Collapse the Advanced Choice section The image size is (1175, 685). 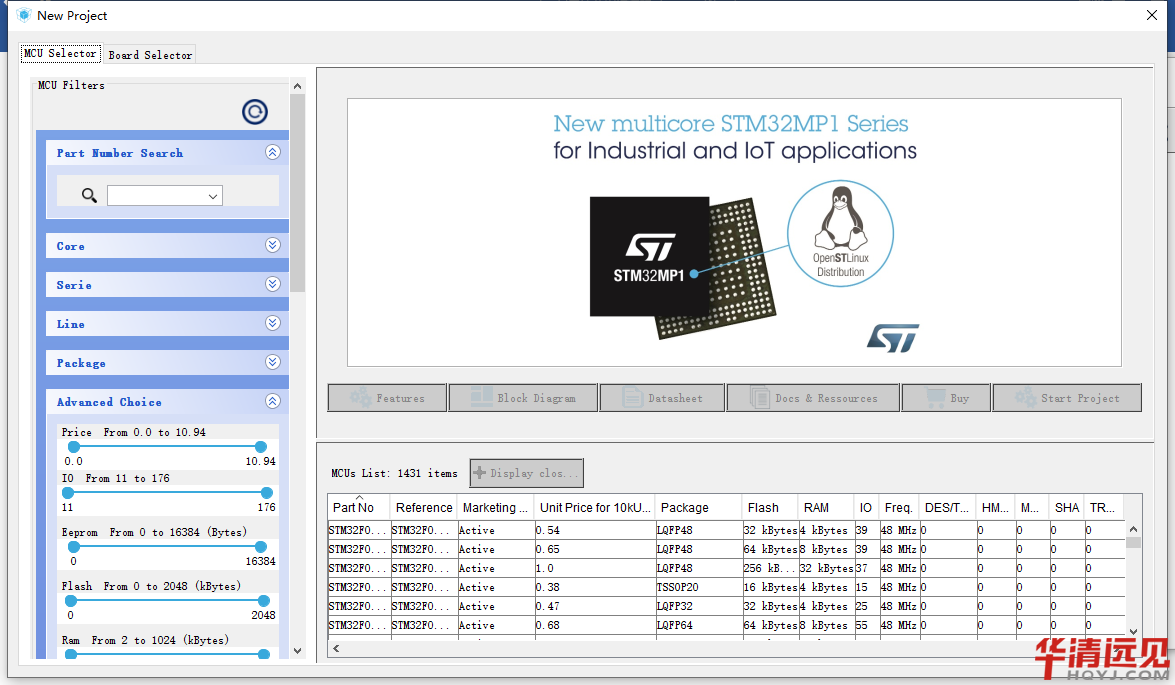(x=272, y=401)
